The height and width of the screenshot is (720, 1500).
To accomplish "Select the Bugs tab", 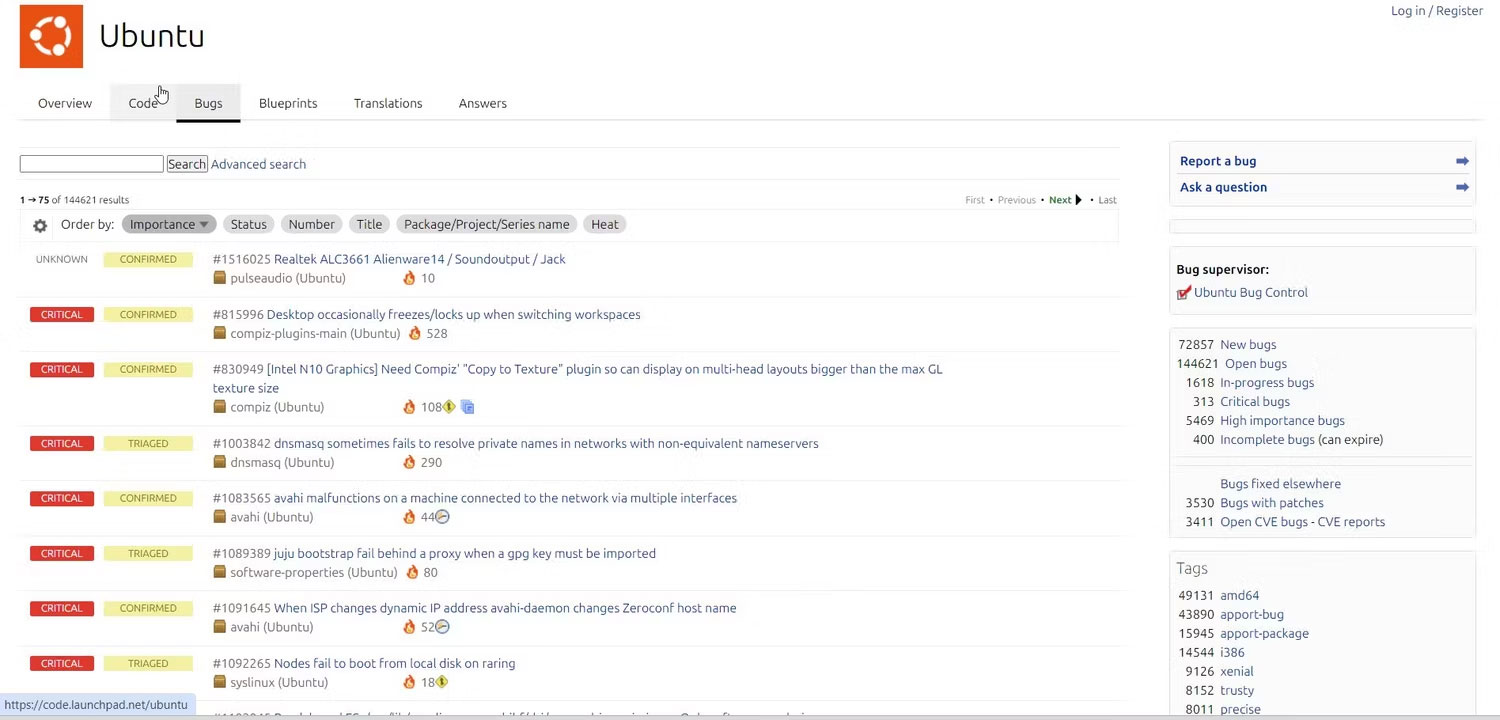I will [208, 103].
